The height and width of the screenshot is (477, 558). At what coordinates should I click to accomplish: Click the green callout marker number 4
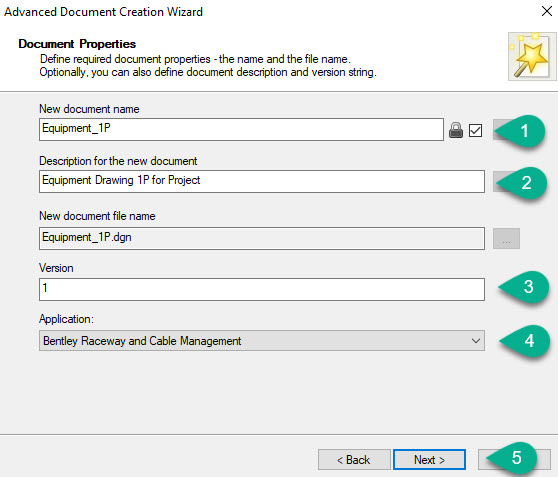pos(525,341)
